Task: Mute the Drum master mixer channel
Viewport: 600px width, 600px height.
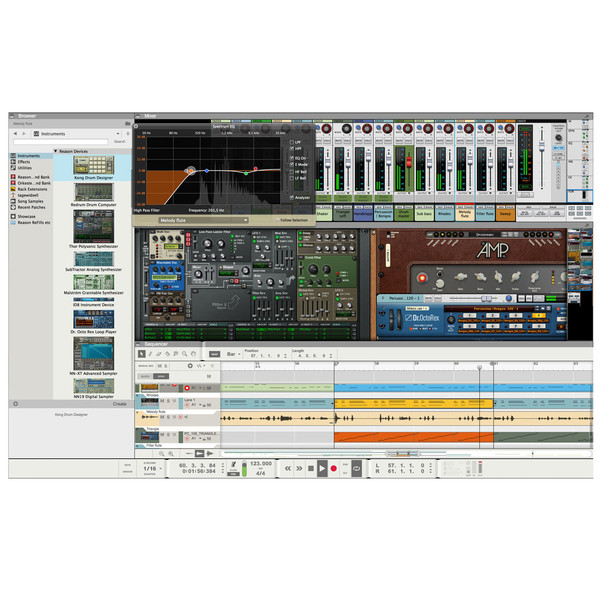Action: point(399,141)
